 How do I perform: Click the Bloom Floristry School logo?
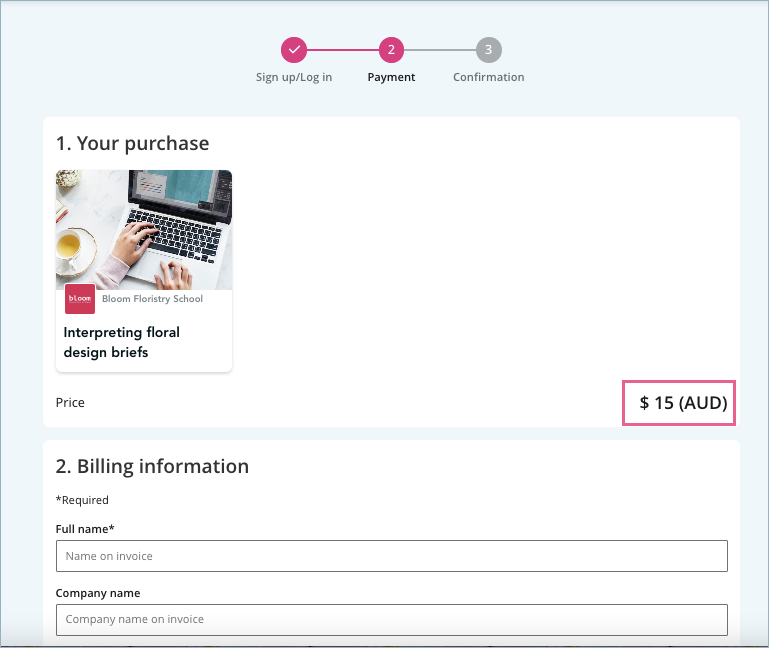tap(80, 299)
